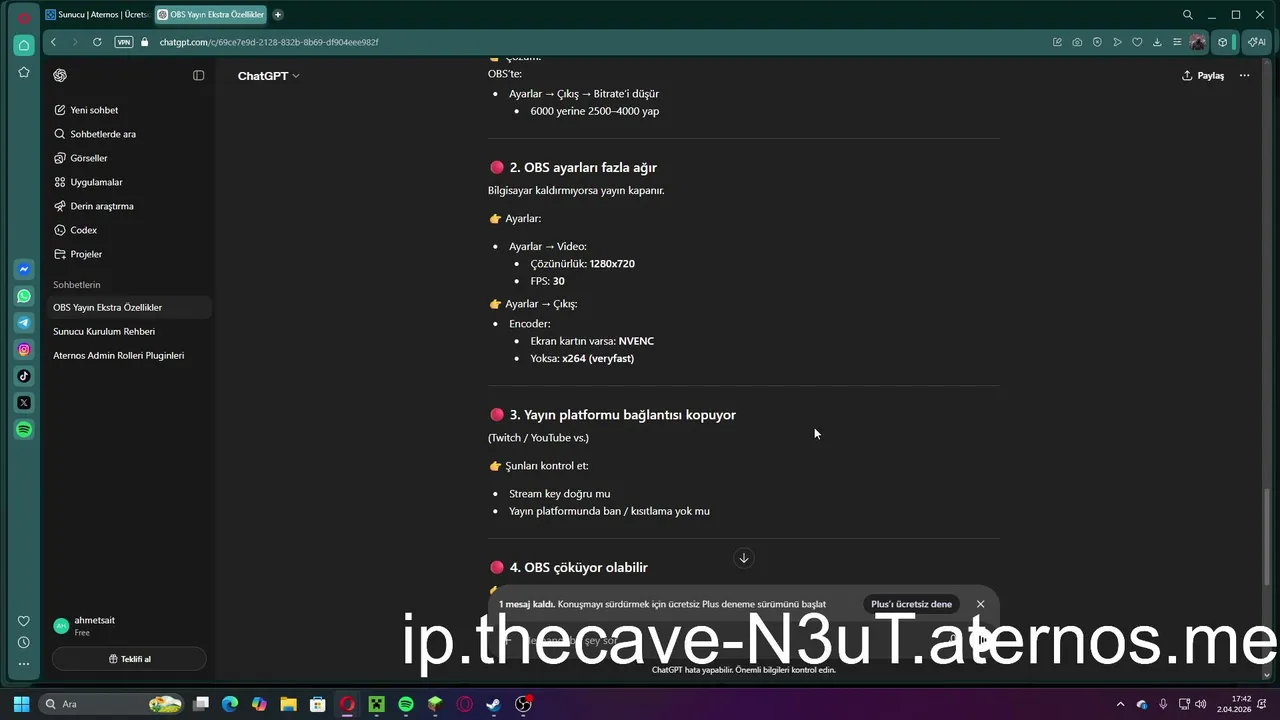1280x720 pixels.
Task: Jump to bottom with down arrow
Action: [743, 558]
